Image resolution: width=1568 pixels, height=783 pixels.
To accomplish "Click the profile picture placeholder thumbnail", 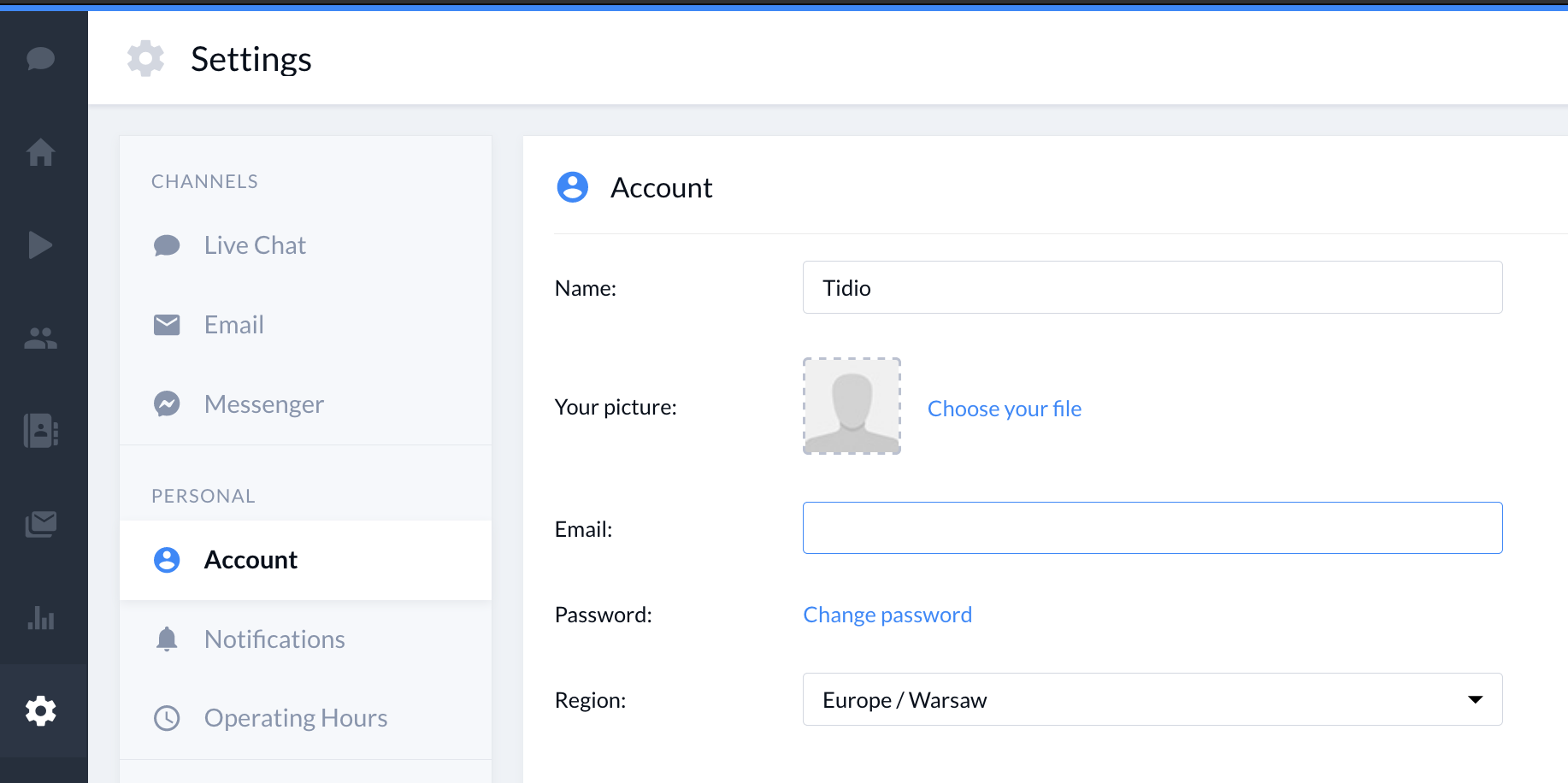I will [852, 406].
